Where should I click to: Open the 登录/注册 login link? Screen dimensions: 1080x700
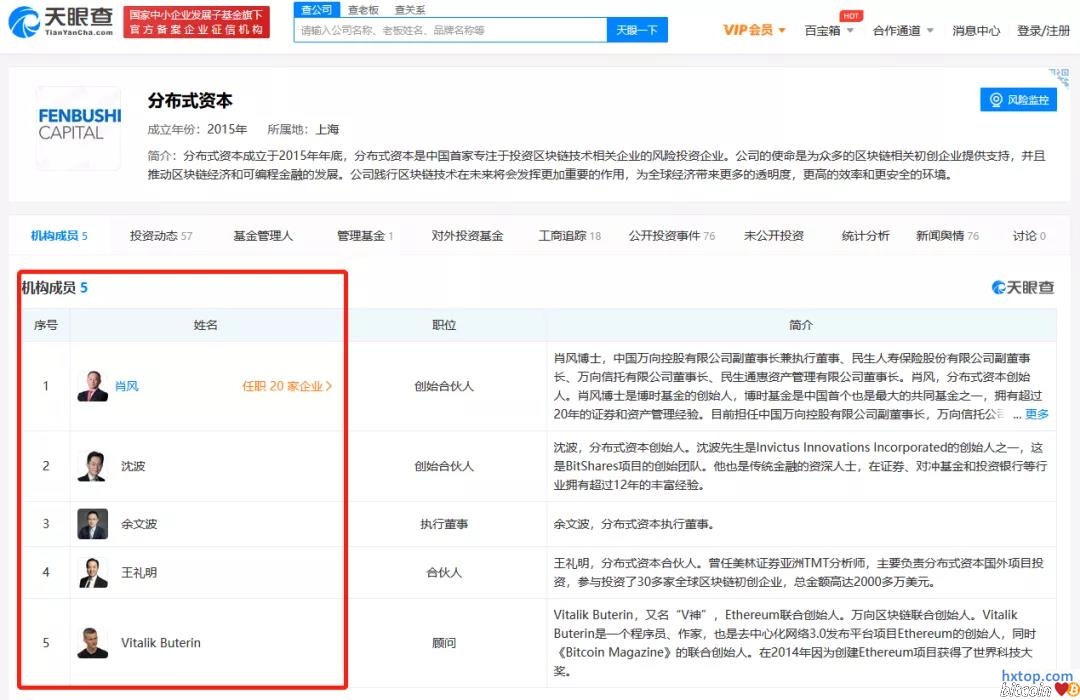tap(1043, 30)
